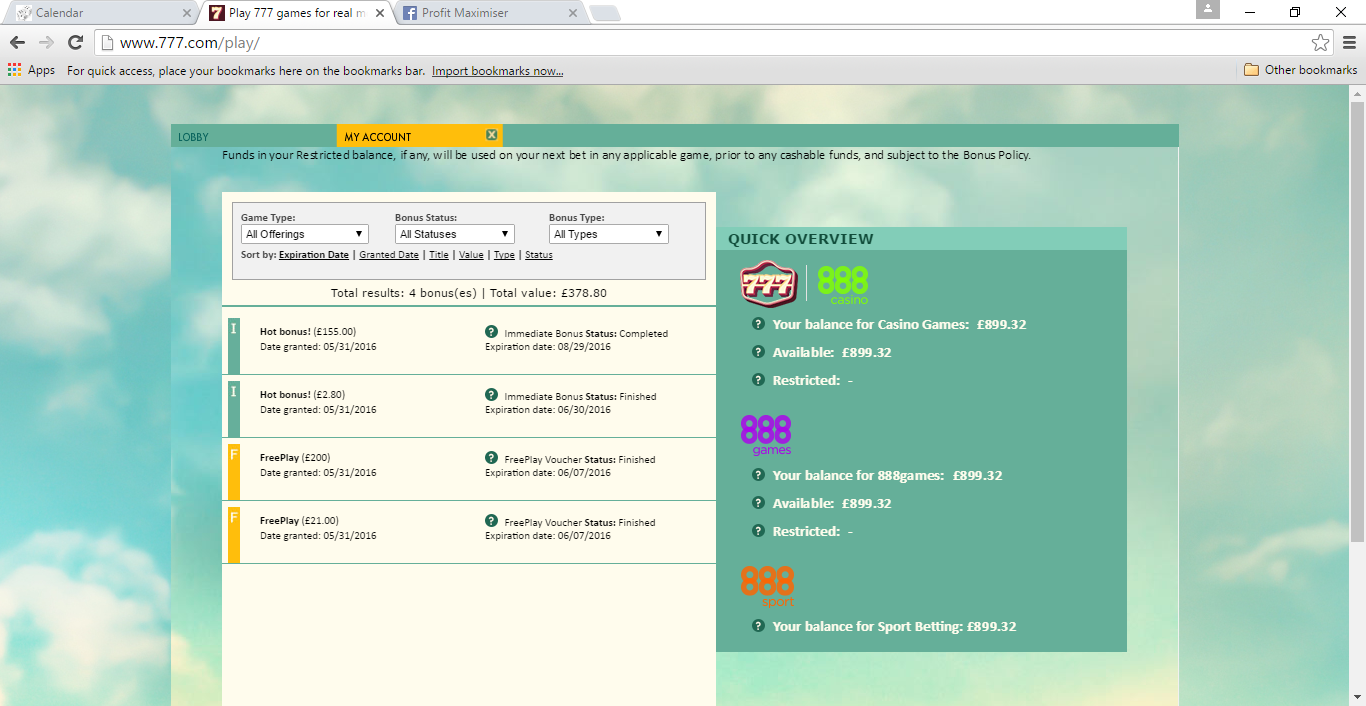The height and width of the screenshot is (706, 1366).
Task: Click help icon beside 888games balance
Action: point(758,475)
